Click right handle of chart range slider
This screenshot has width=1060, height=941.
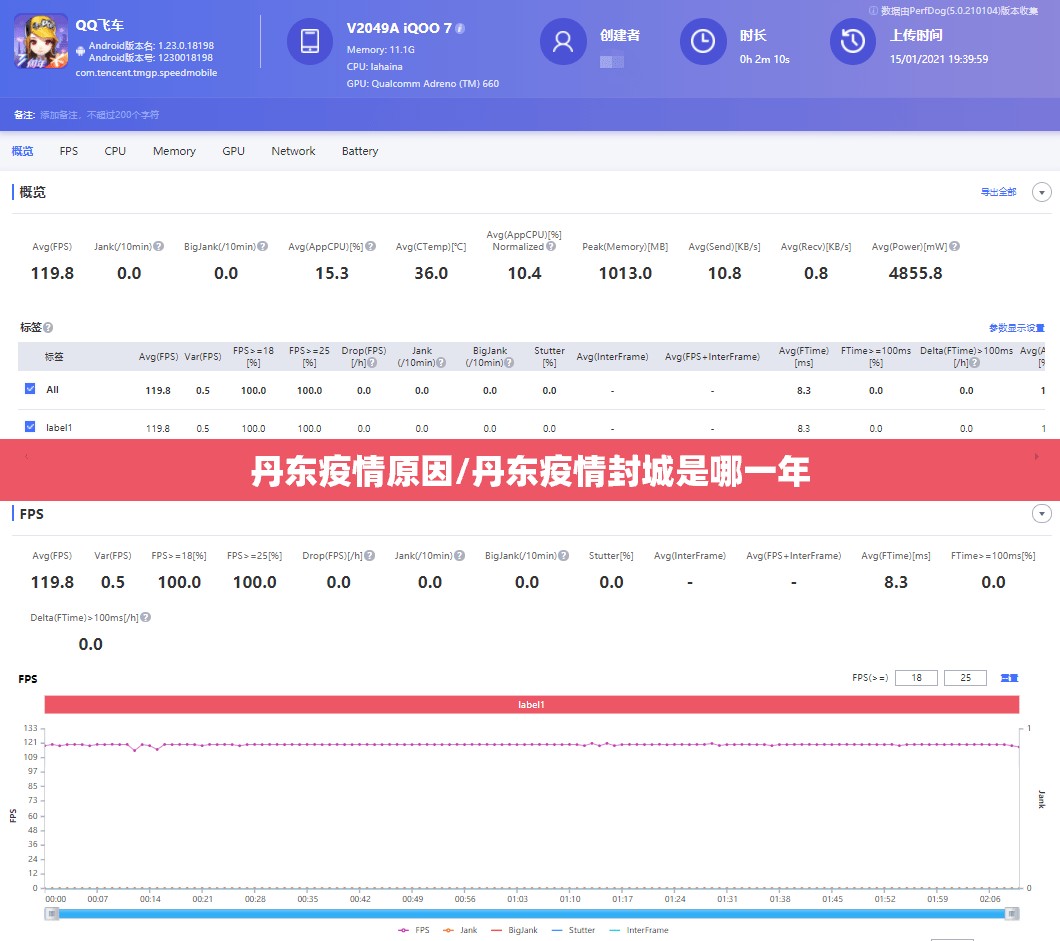click(x=1012, y=914)
